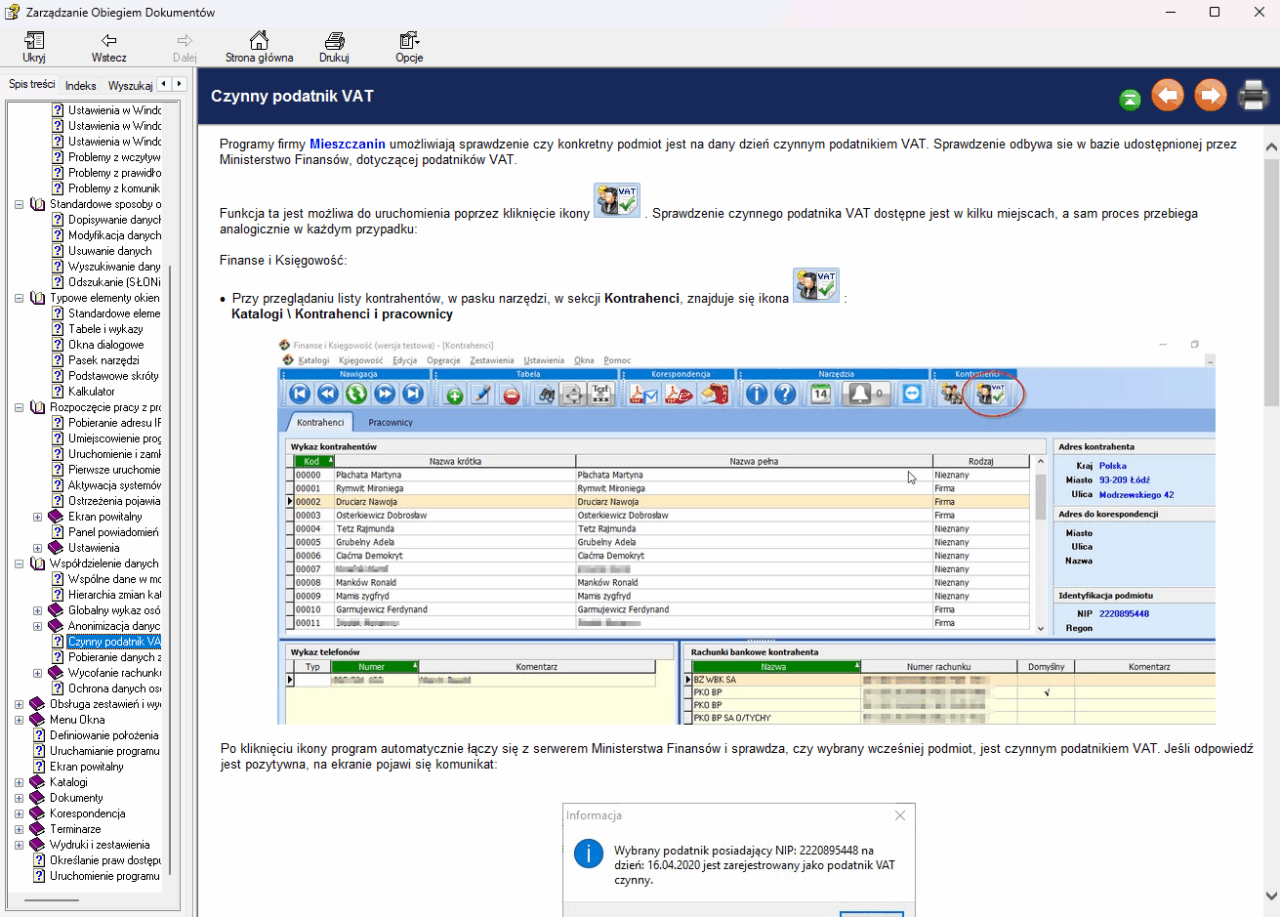Select the 'Tabele i wykazy' topic

(106, 329)
